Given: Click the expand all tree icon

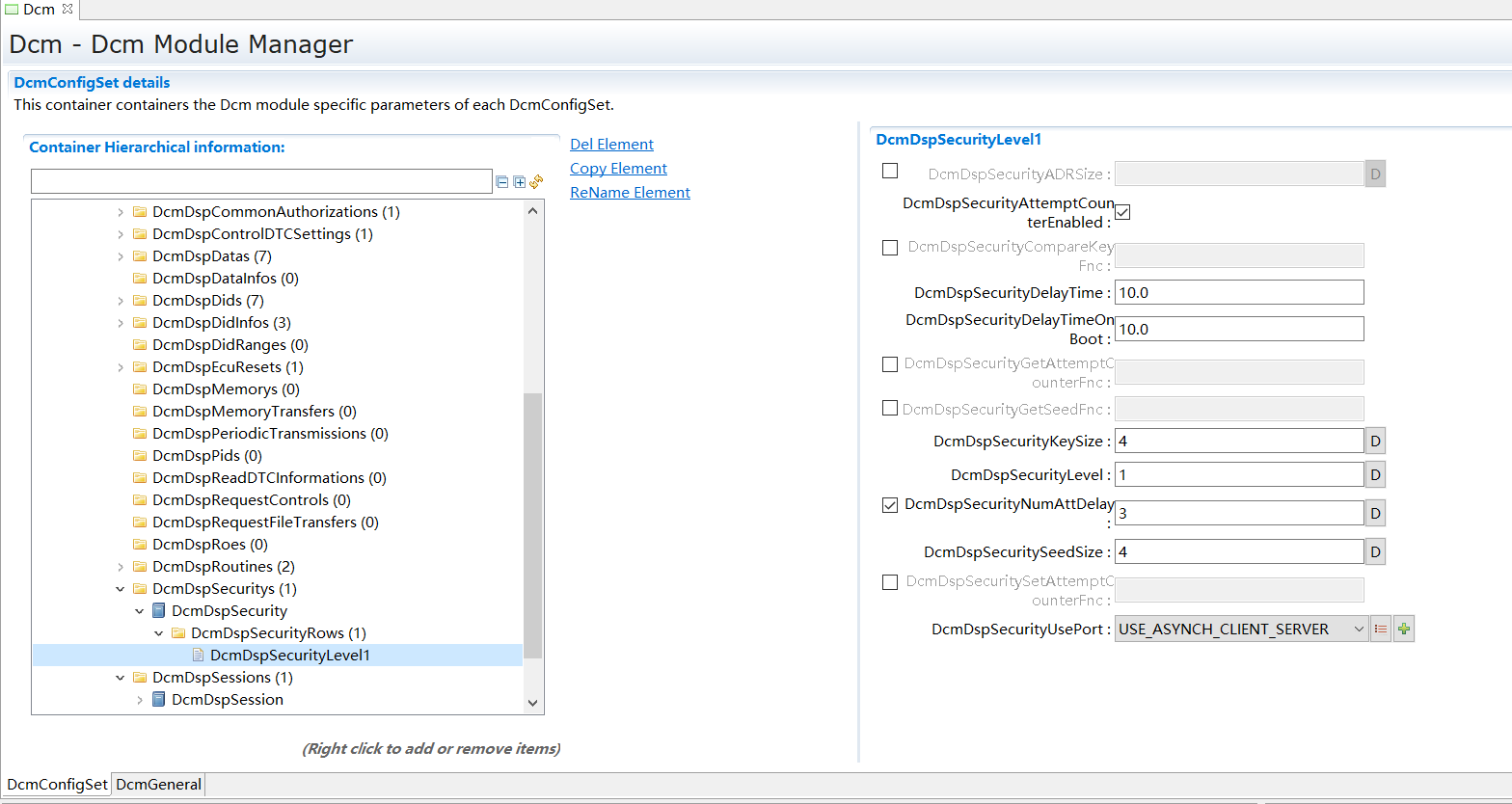Looking at the screenshot, I should 519,181.
